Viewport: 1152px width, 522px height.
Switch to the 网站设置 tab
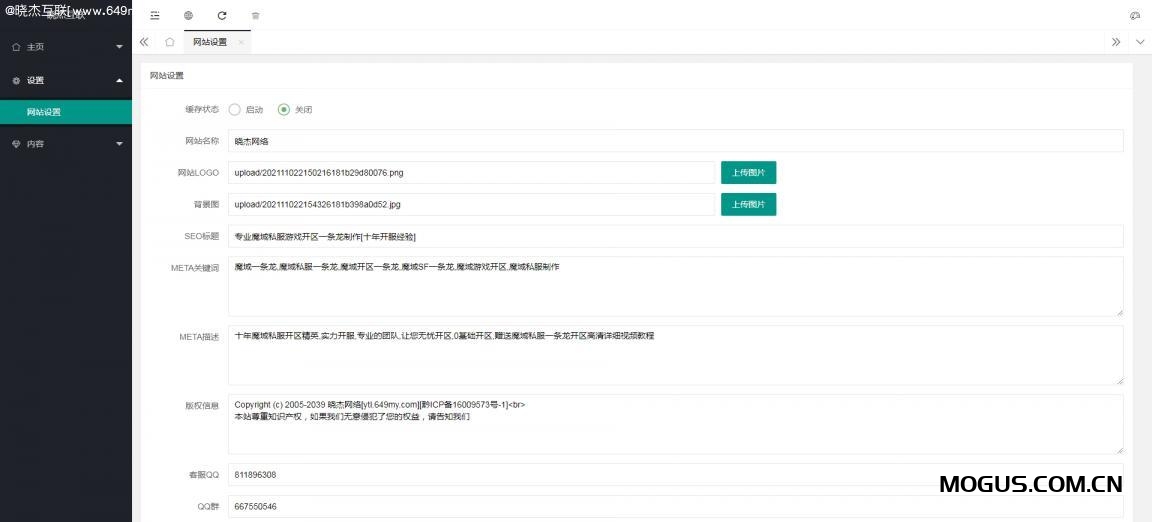[210, 42]
